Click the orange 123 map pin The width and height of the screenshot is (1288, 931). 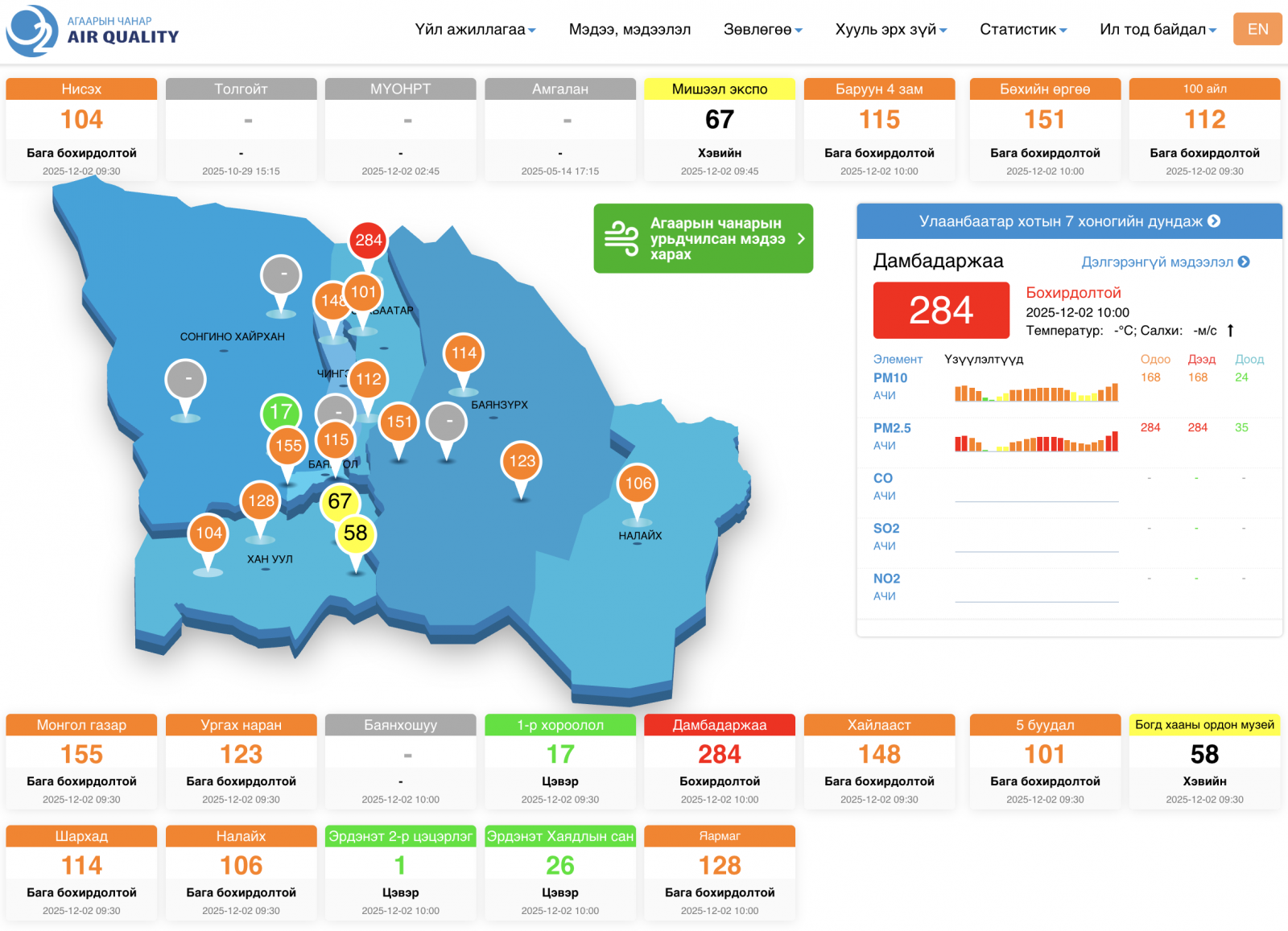[522, 461]
